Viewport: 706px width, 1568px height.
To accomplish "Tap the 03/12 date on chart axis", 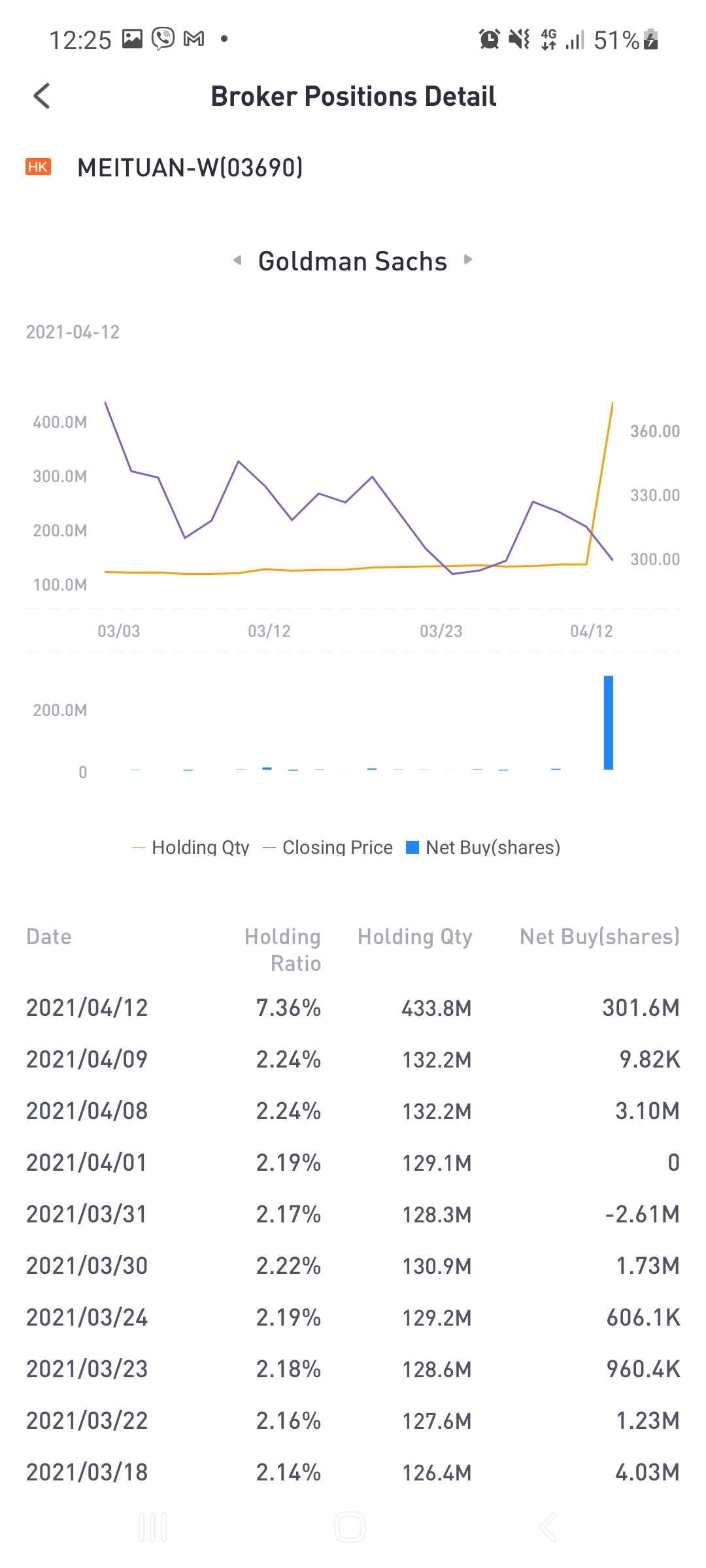I will (269, 631).
